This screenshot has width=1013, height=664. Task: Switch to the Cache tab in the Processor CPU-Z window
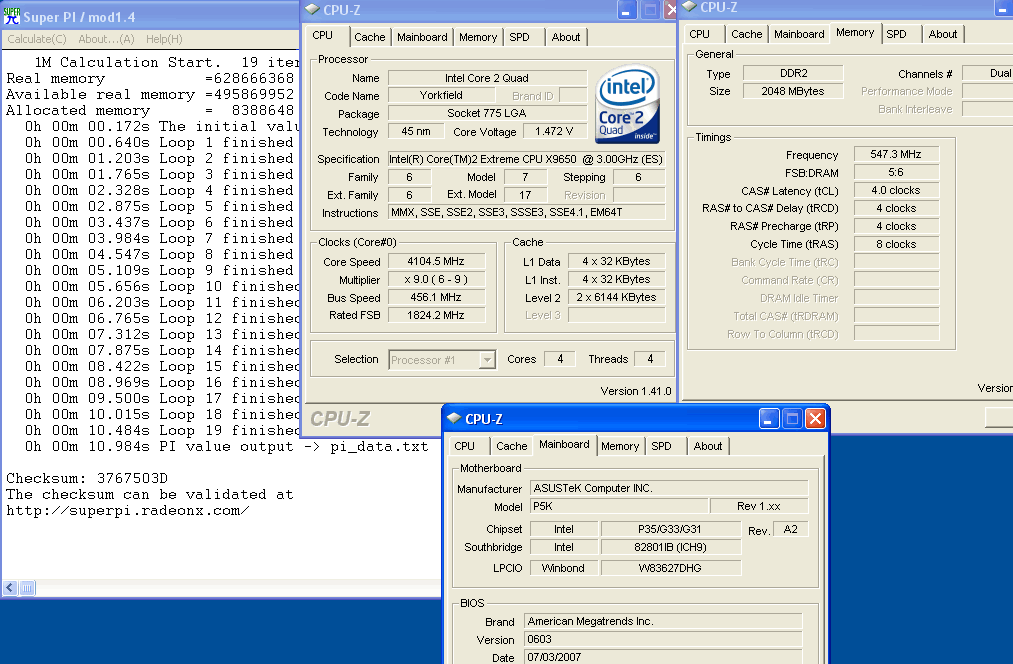370,37
